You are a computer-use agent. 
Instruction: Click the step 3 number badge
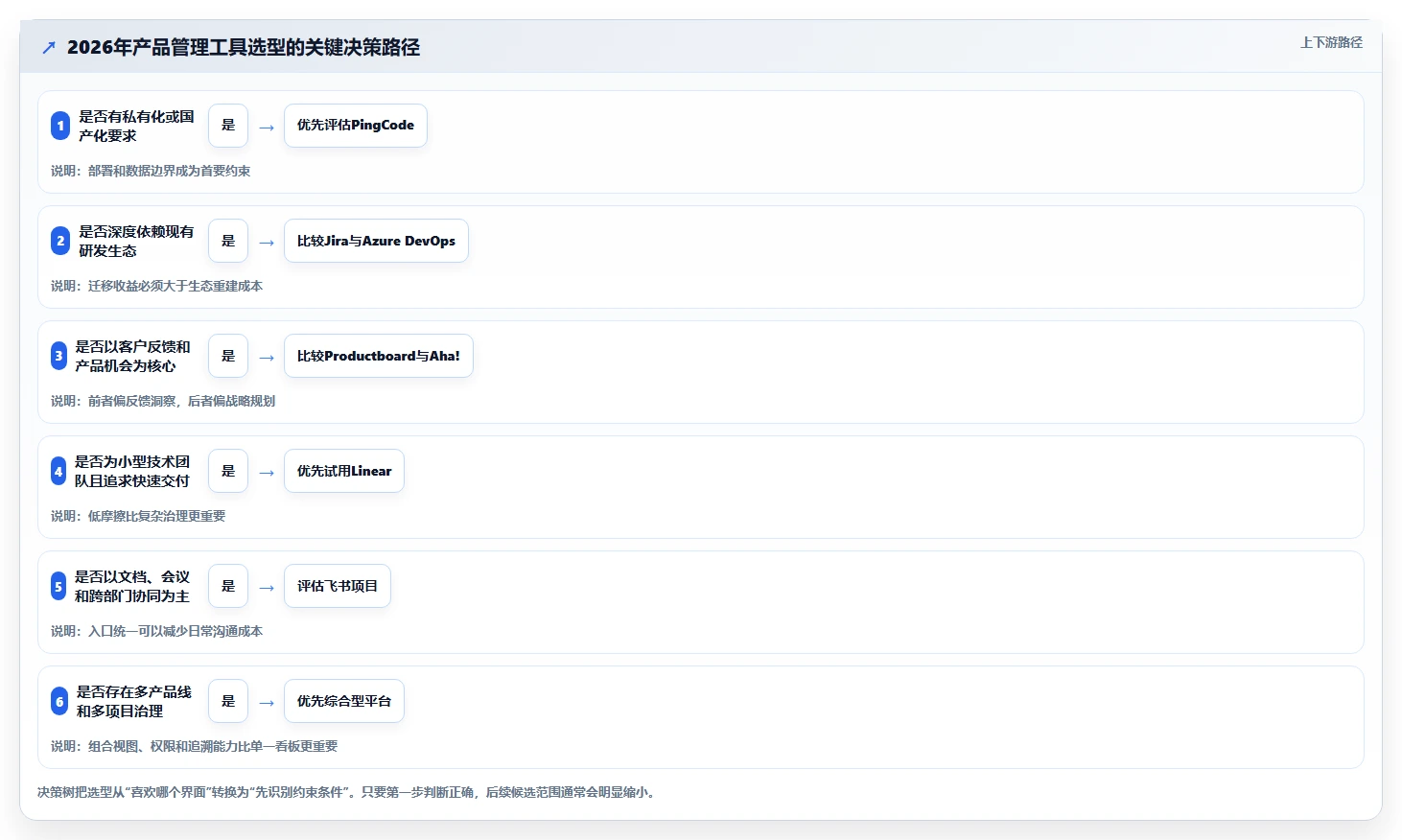coord(58,356)
